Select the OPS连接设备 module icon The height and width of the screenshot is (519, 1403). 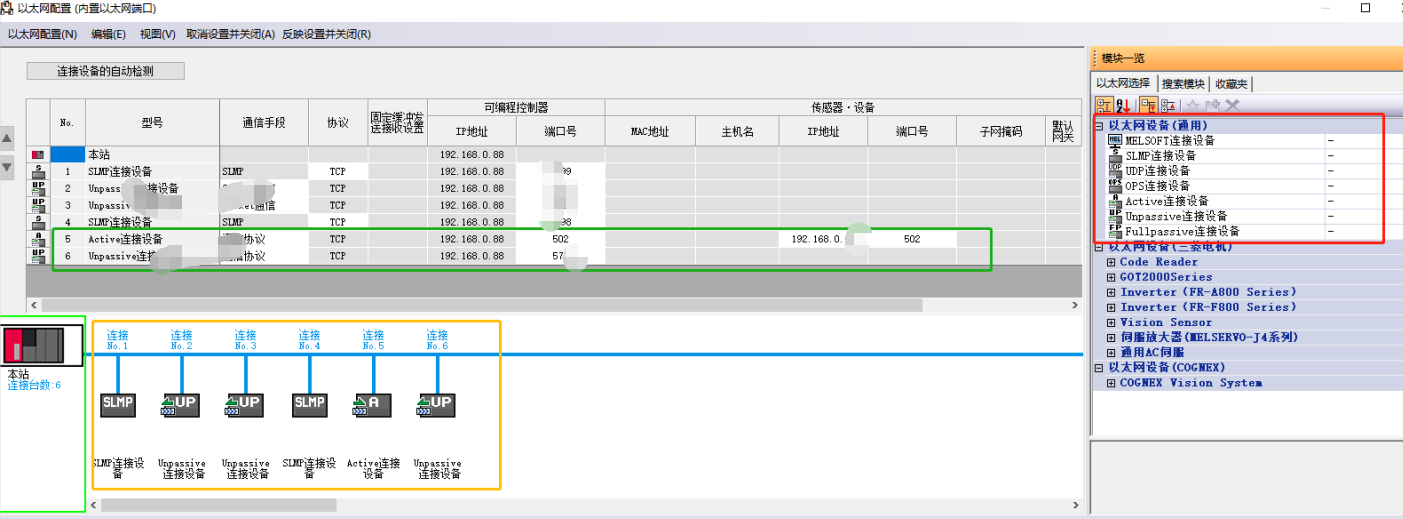click(x=1115, y=186)
